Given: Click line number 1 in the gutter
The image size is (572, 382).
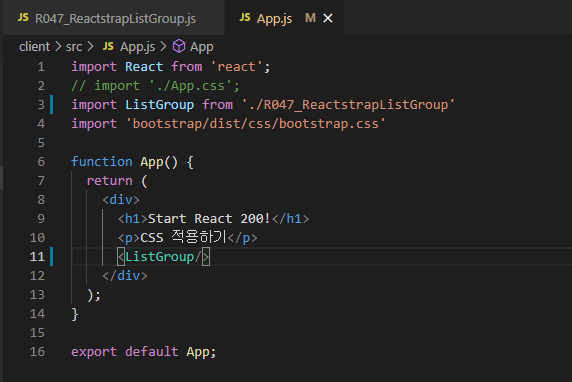Looking at the screenshot, I should pos(41,67).
